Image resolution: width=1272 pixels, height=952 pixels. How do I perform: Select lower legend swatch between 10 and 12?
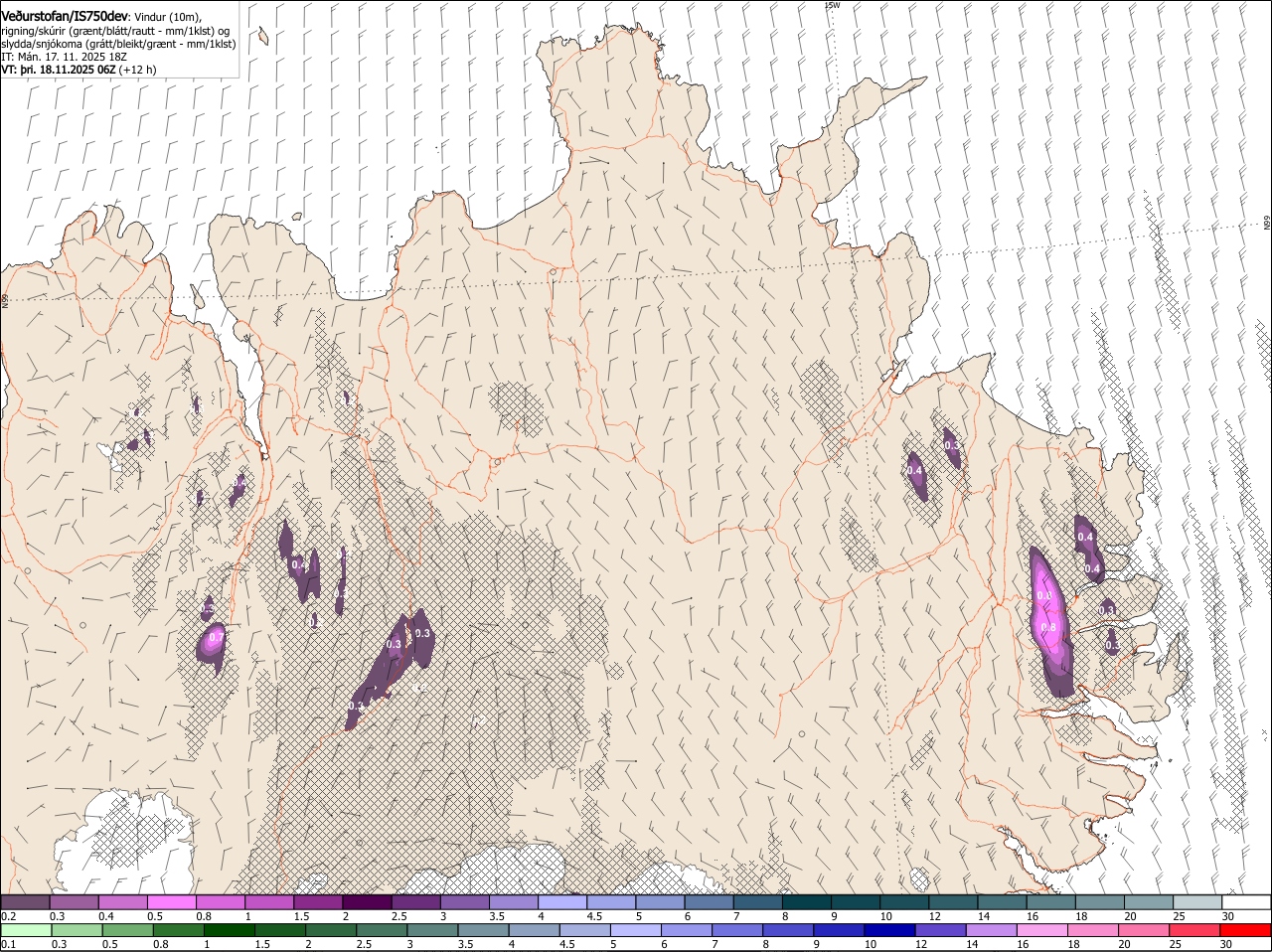[x=890, y=930]
